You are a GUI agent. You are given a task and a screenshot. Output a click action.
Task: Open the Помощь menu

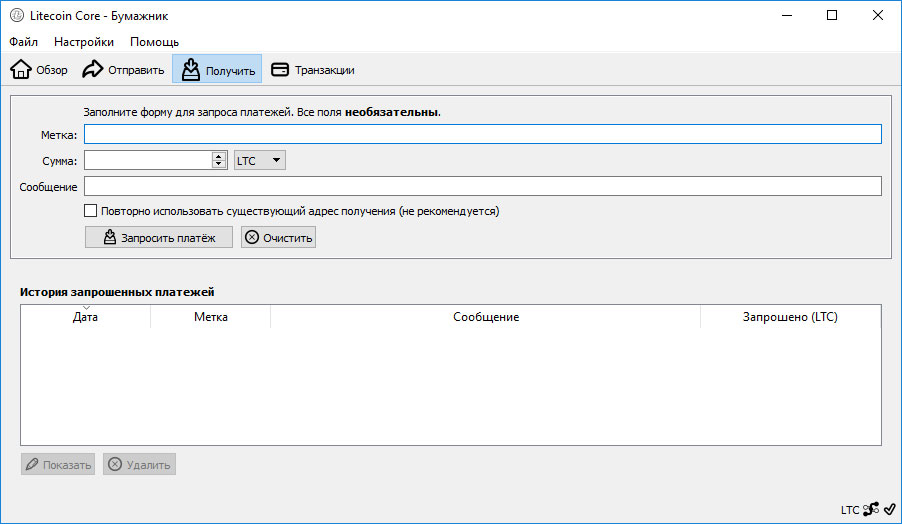click(x=154, y=42)
